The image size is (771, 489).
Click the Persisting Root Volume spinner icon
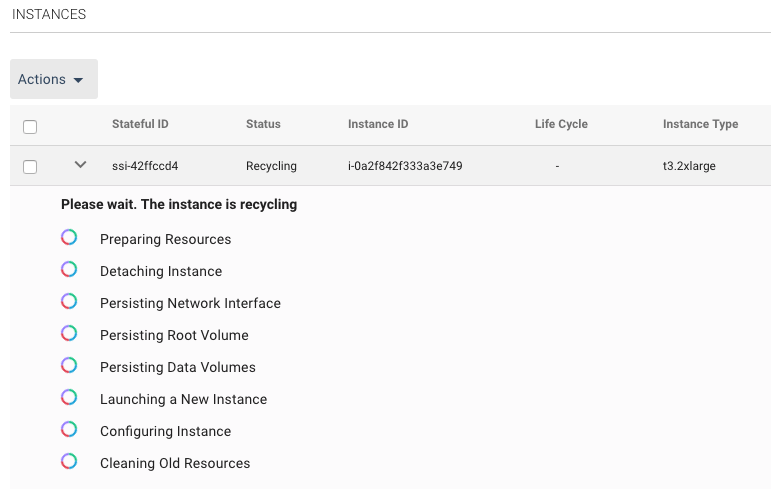[69, 334]
